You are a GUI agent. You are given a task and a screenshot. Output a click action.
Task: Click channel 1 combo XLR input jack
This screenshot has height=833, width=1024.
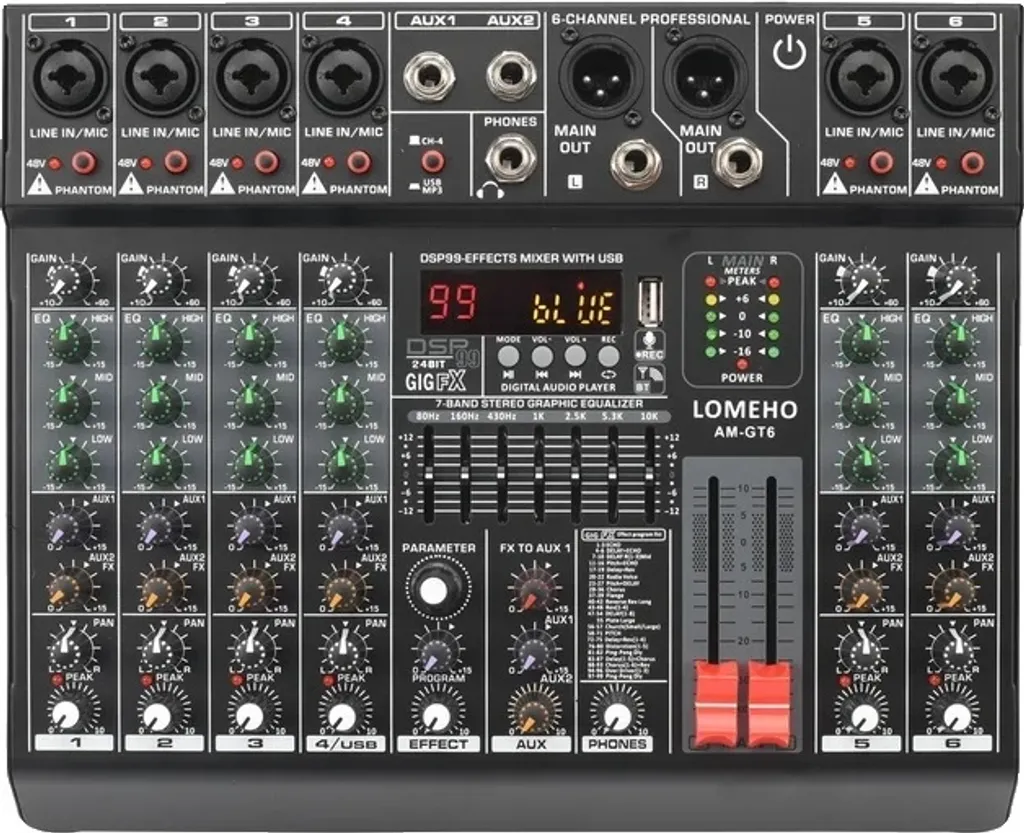(69, 77)
